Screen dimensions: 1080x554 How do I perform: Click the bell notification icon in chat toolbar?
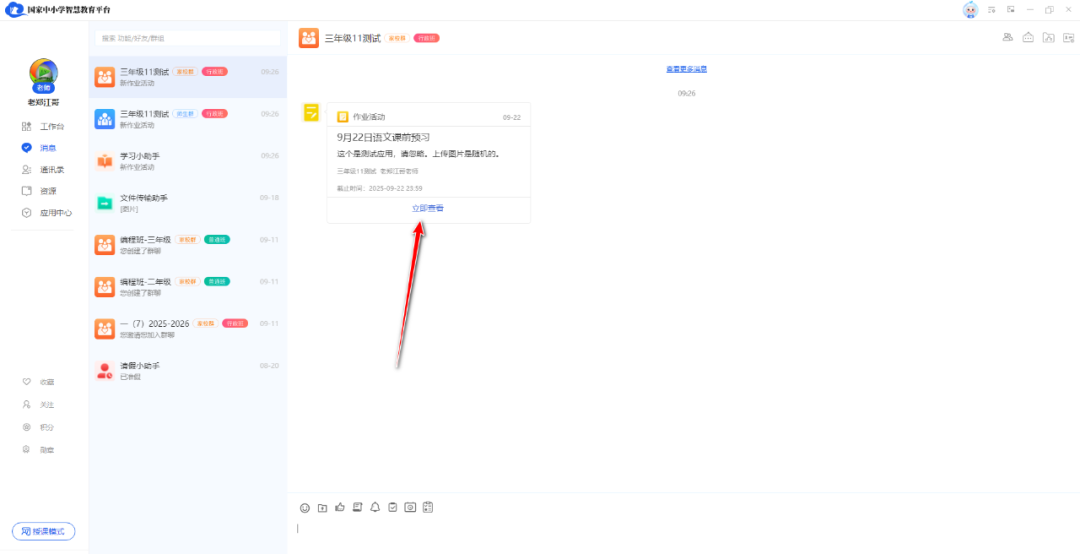pyautogui.click(x=375, y=508)
